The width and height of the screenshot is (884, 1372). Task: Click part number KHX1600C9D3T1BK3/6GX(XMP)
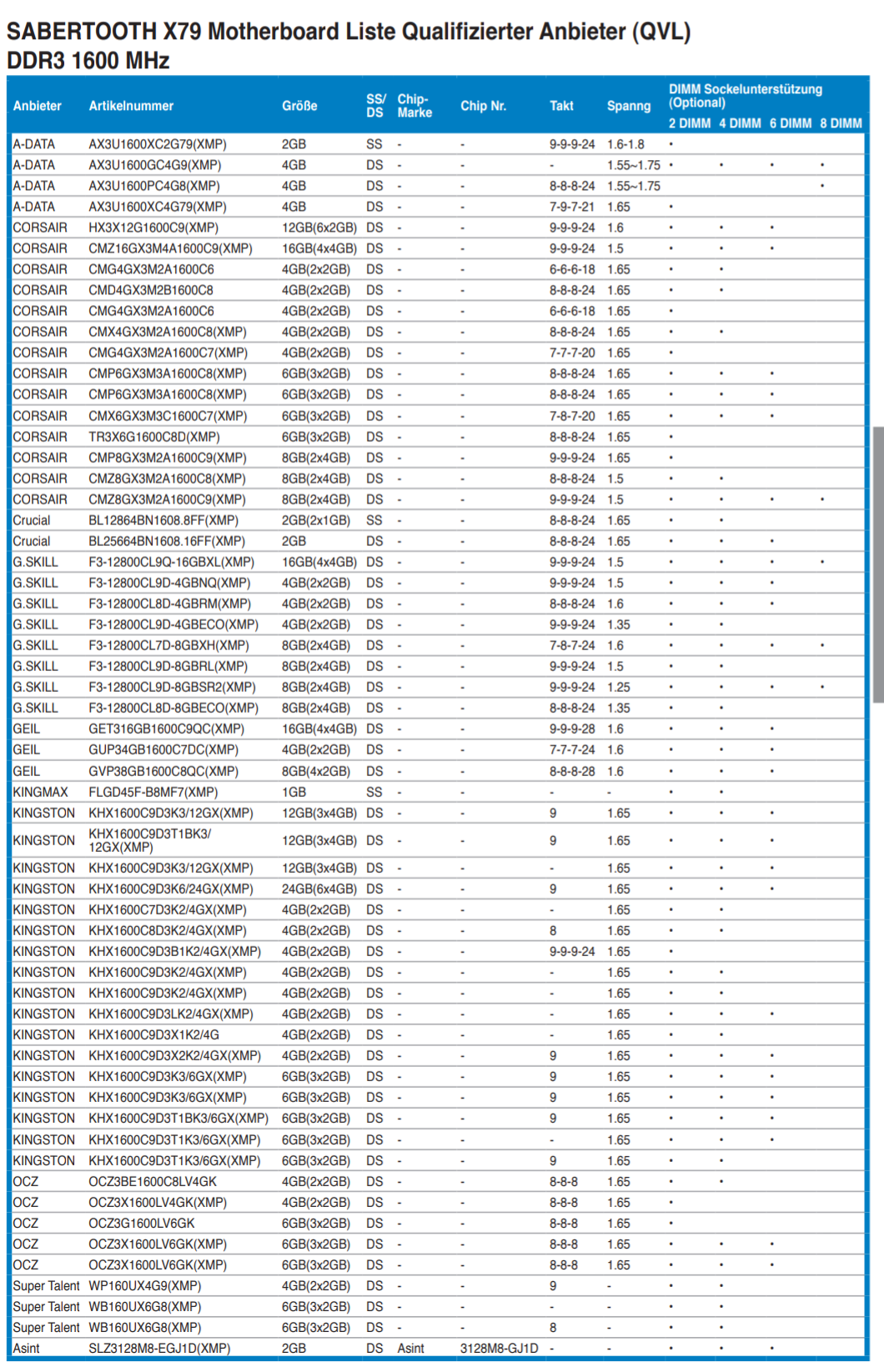click(x=178, y=1118)
